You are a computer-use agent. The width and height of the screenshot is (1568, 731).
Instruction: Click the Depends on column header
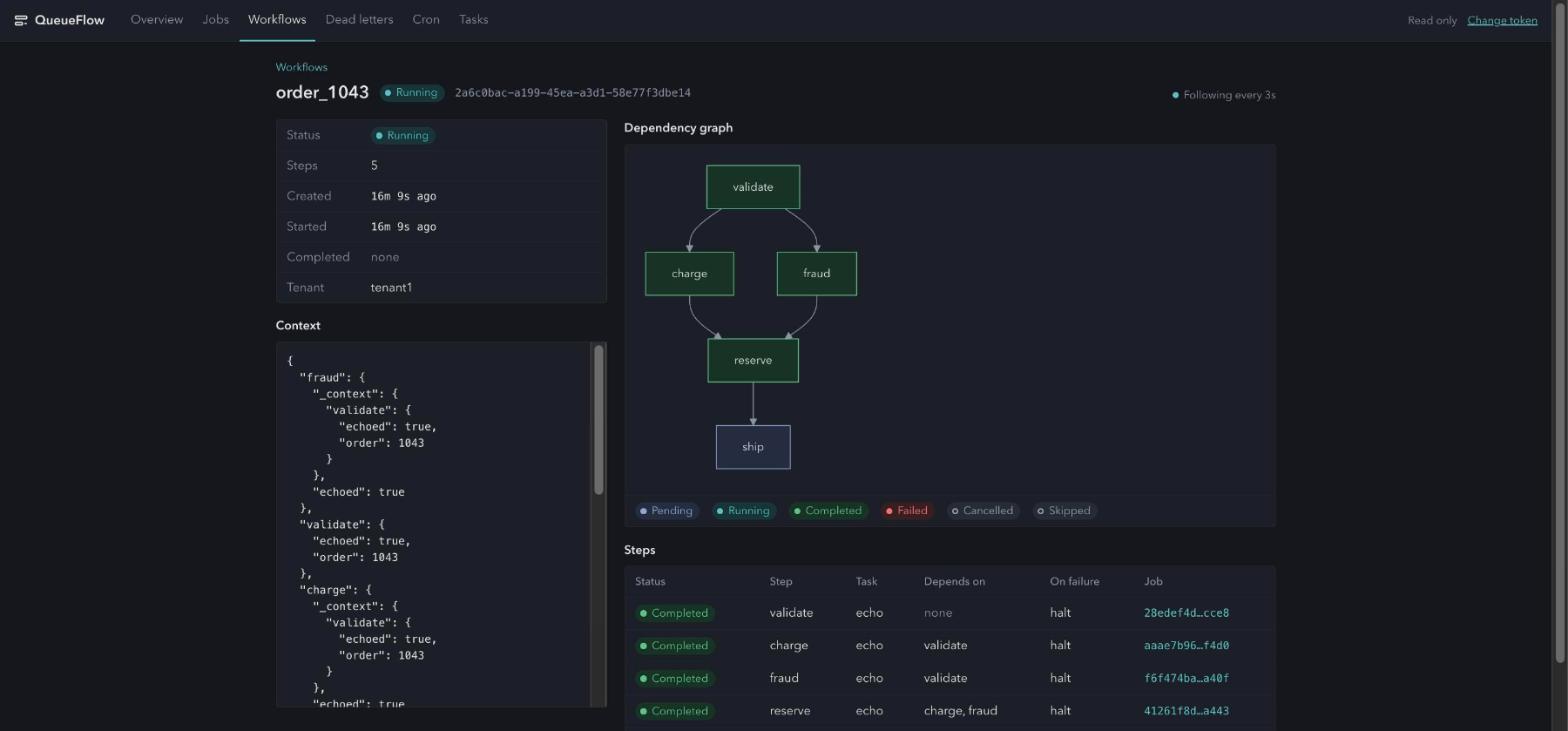point(954,582)
